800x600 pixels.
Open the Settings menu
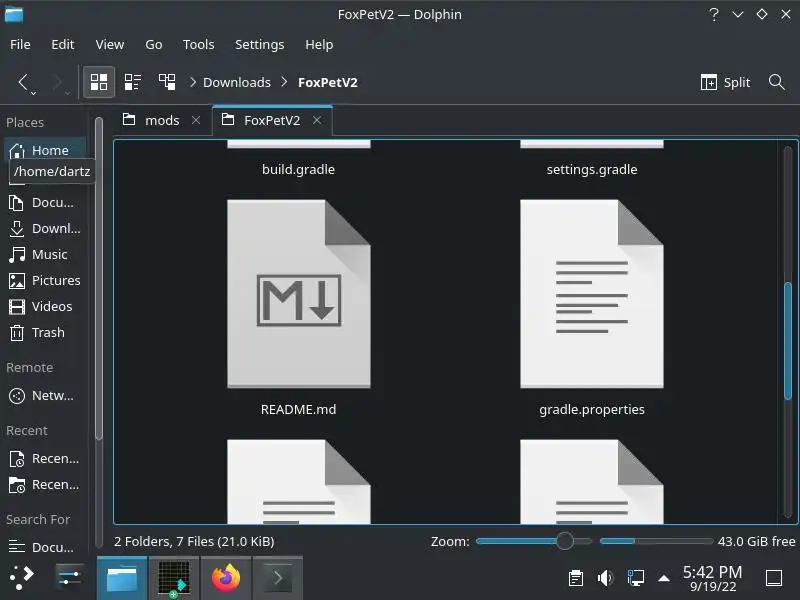[259, 44]
